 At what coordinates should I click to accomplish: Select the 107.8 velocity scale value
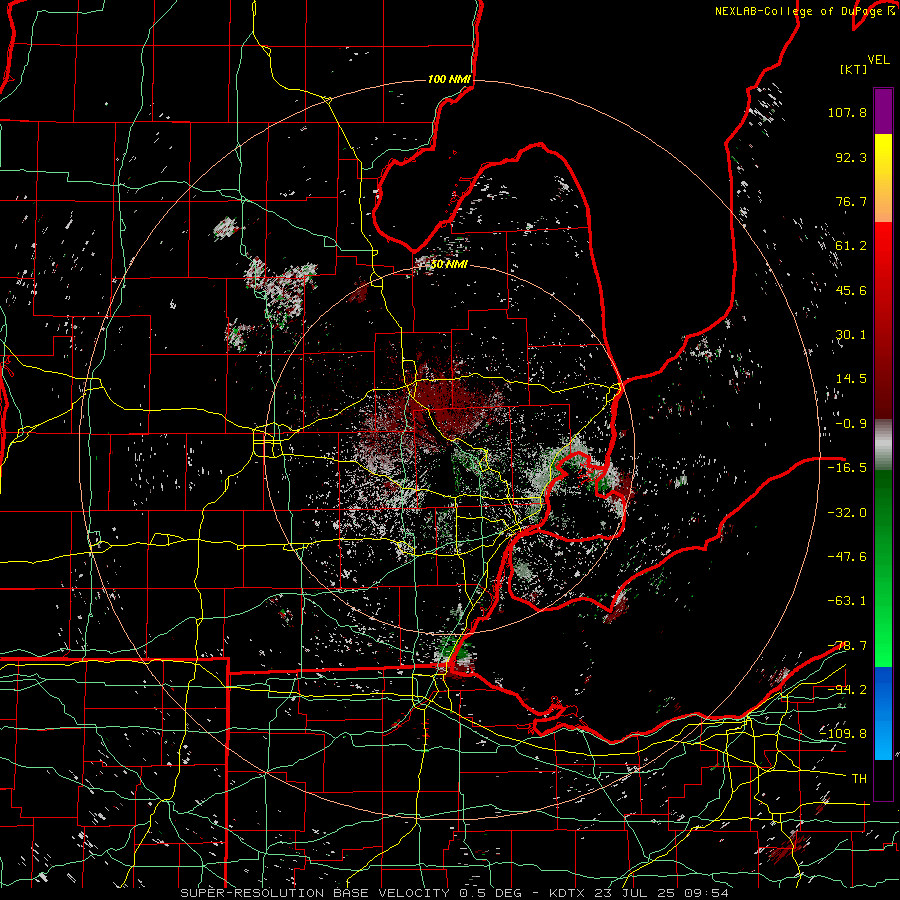(847, 112)
